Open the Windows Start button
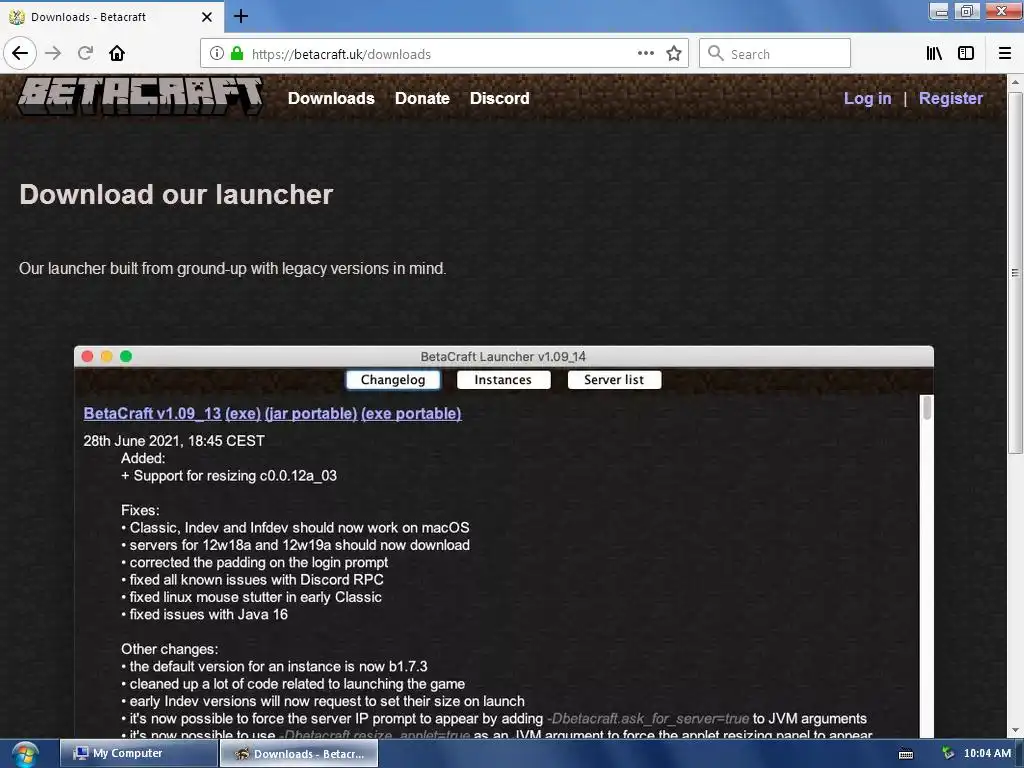The width and height of the screenshot is (1024, 768). click(25, 754)
